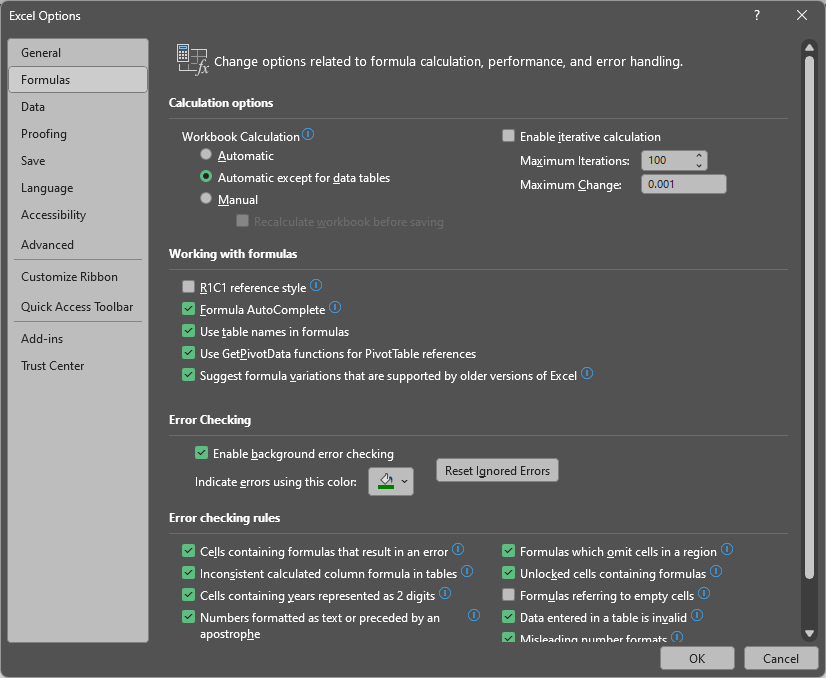The width and height of the screenshot is (826, 678).
Task: Enable Formulas referring to empty cells
Action: [x=508, y=594]
